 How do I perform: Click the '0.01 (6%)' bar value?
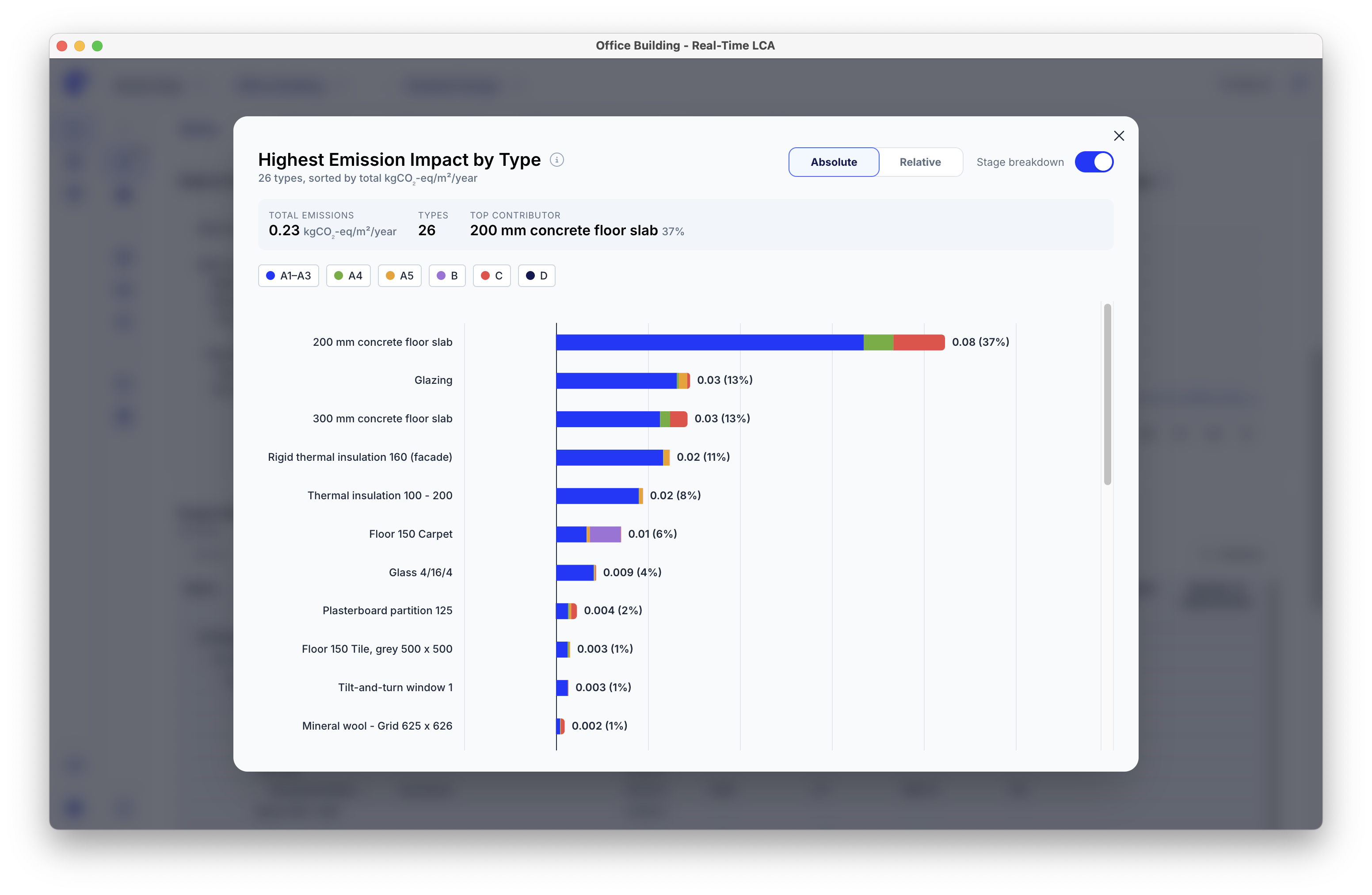652,534
